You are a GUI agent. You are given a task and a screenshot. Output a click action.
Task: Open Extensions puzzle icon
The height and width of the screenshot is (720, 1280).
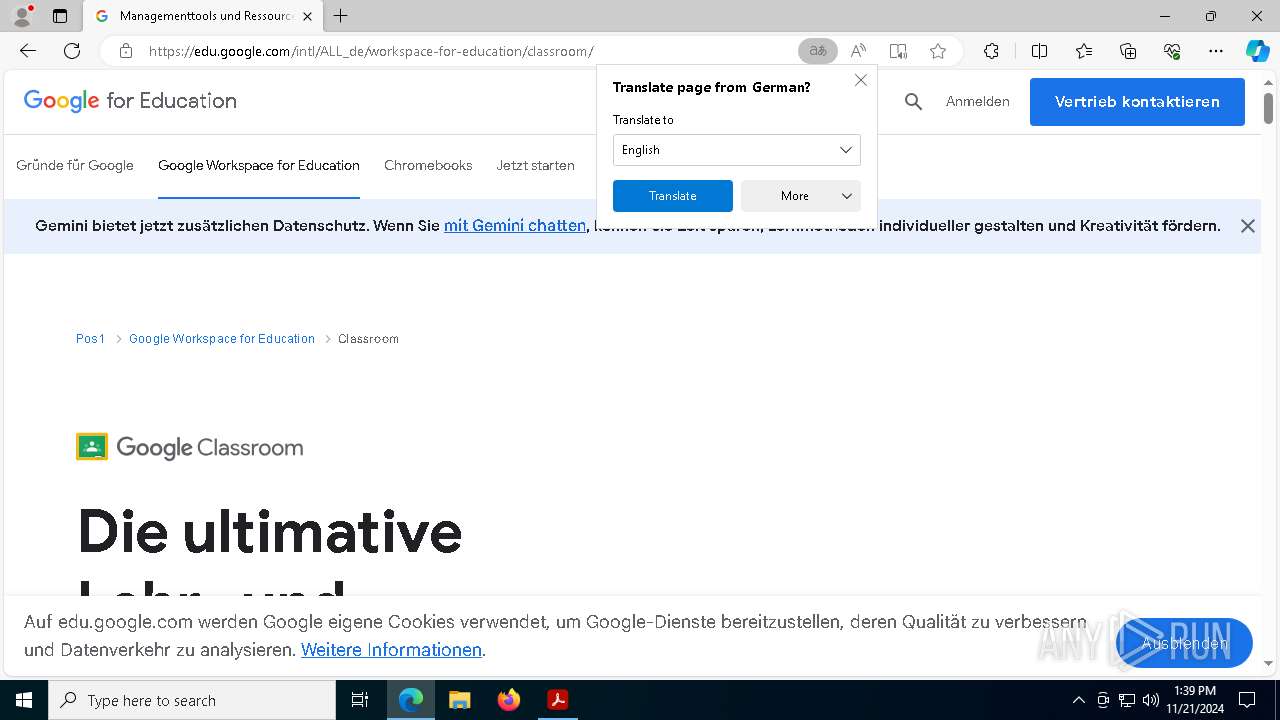tap(991, 51)
